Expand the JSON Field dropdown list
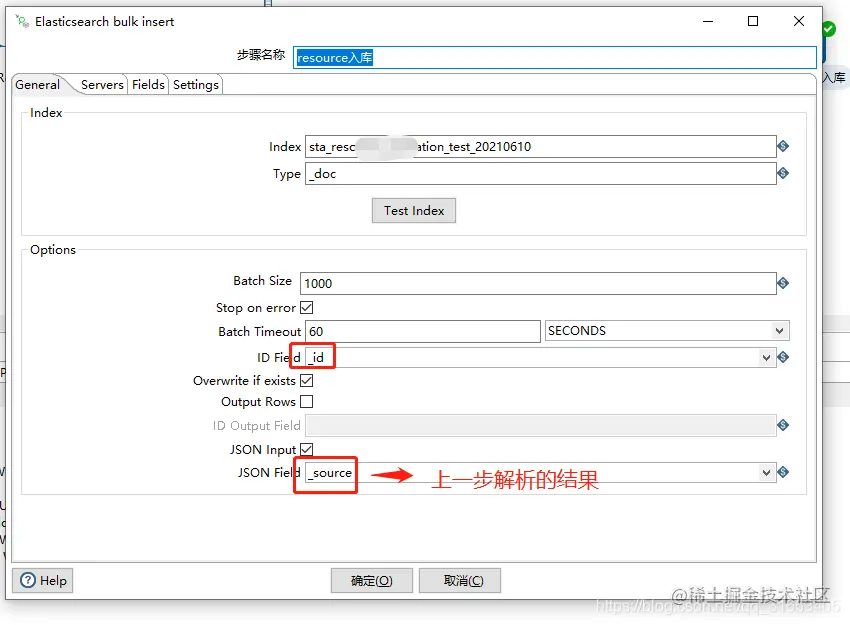 tap(766, 473)
